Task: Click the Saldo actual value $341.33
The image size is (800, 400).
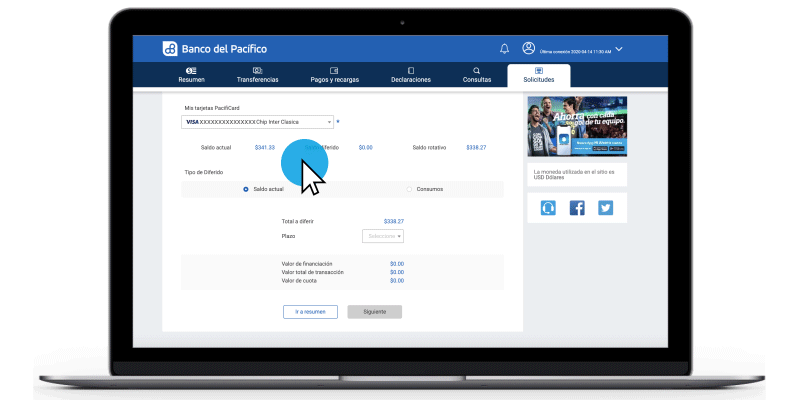Action: pos(265,147)
